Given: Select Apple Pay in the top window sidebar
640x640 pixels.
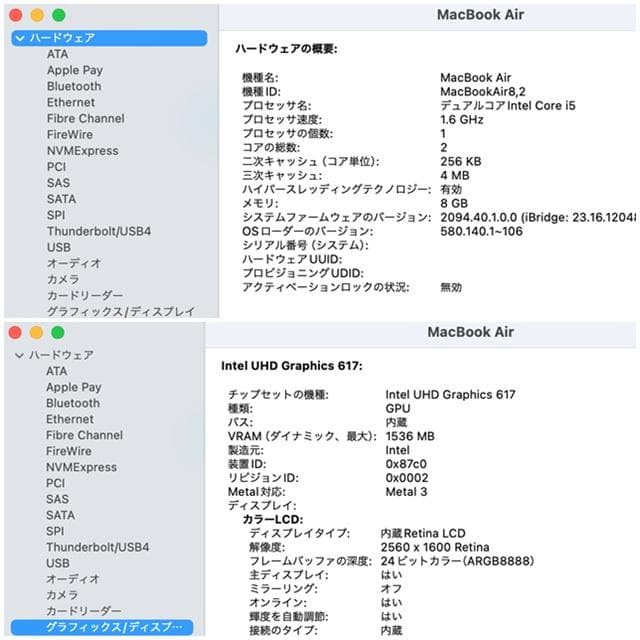Looking at the screenshot, I should [x=75, y=70].
